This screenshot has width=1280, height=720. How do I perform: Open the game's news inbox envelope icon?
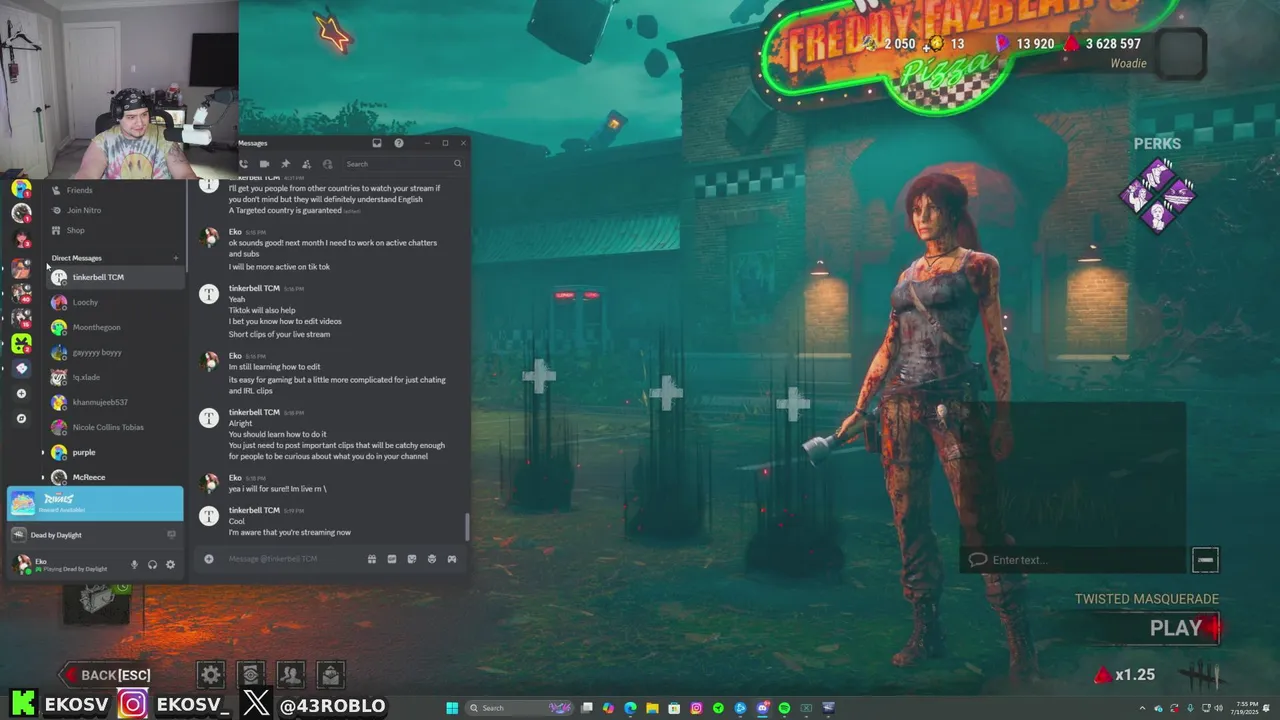pos(331,675)
